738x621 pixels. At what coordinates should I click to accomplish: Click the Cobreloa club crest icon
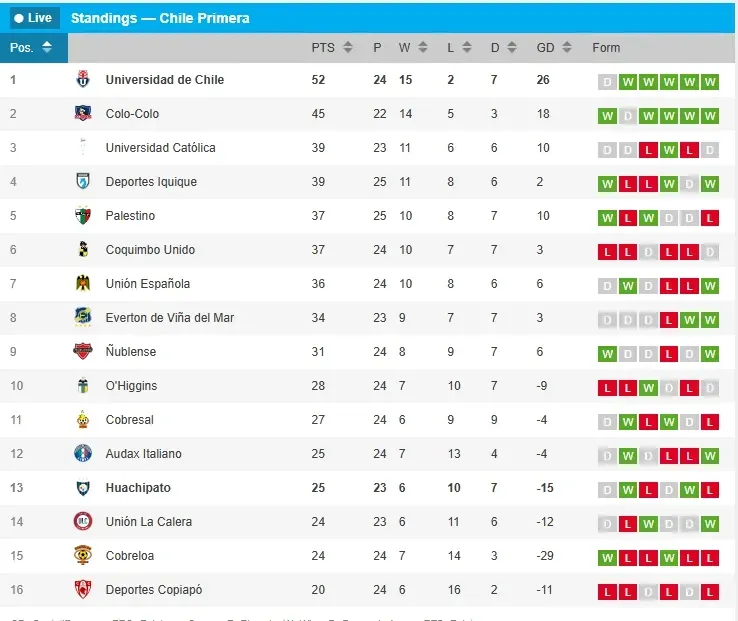pyautogui.click(x=83, y=556)
